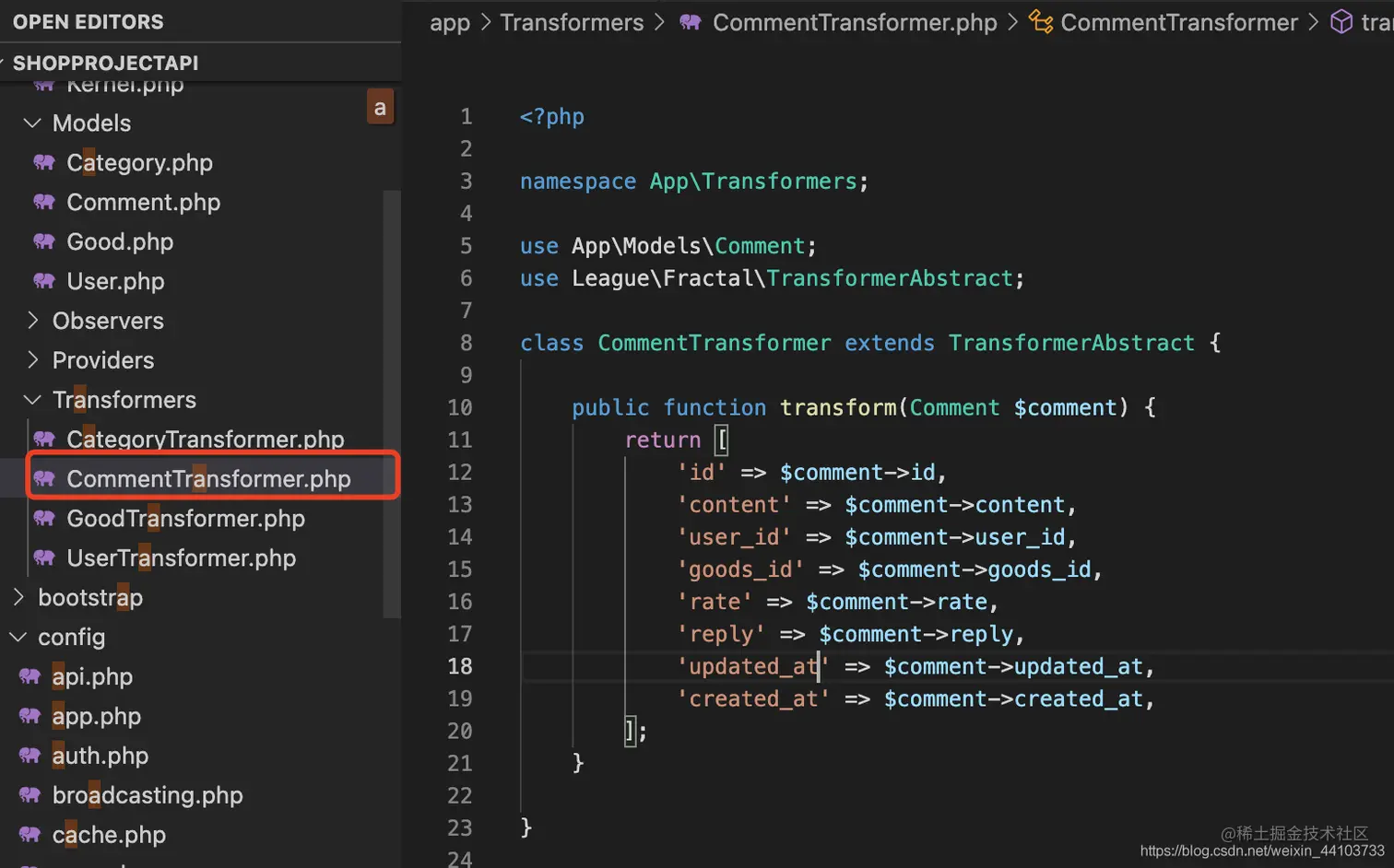Expand the Providers folder chevron
The width and height of the screenshot is (1394, 868).
tap(32, 360)
